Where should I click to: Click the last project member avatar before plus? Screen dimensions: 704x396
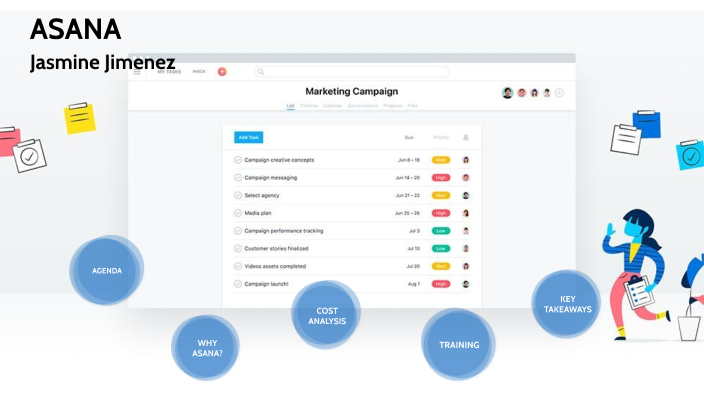pyautogui.click(x=546, y=93)
